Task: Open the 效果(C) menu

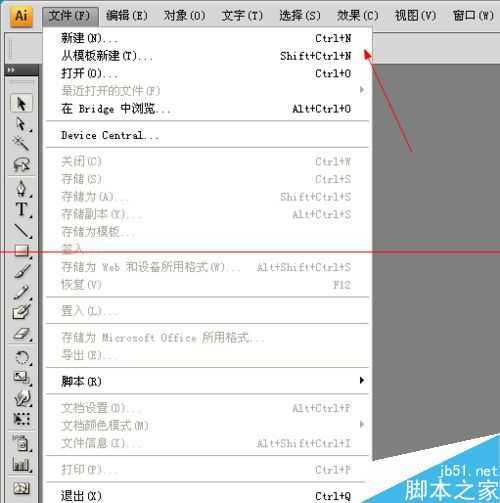Action: (358, 16)
